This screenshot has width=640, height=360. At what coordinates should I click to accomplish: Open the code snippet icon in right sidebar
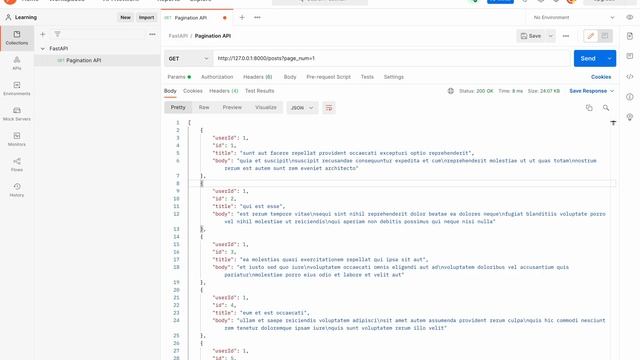tap(630, 76)
